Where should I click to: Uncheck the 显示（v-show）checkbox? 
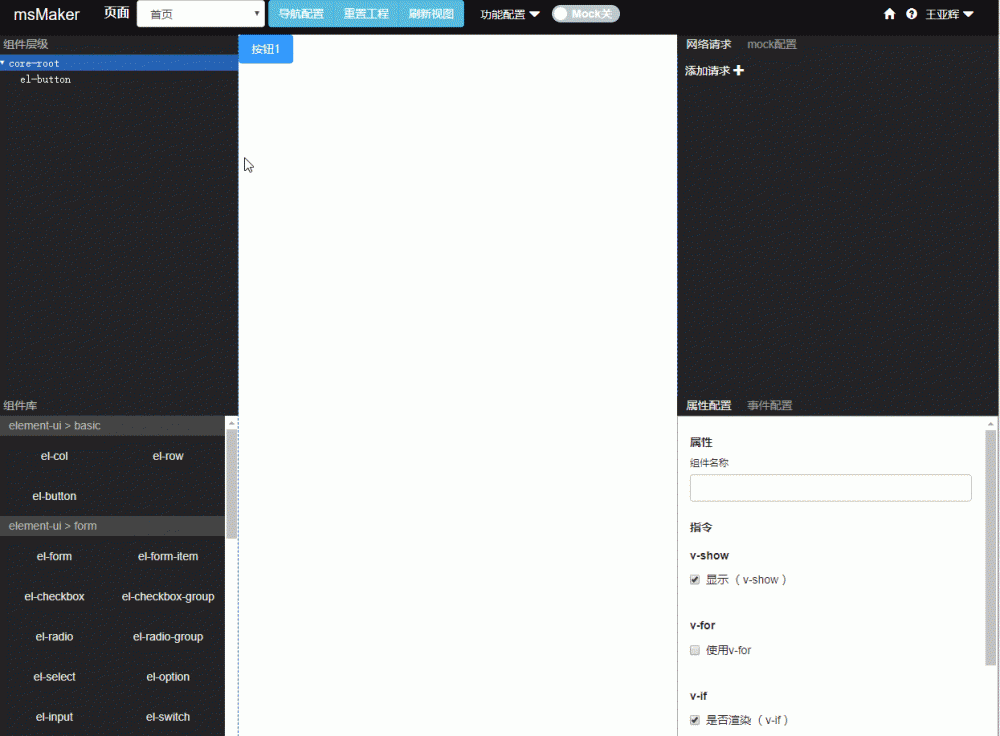(x=694, y=579)
